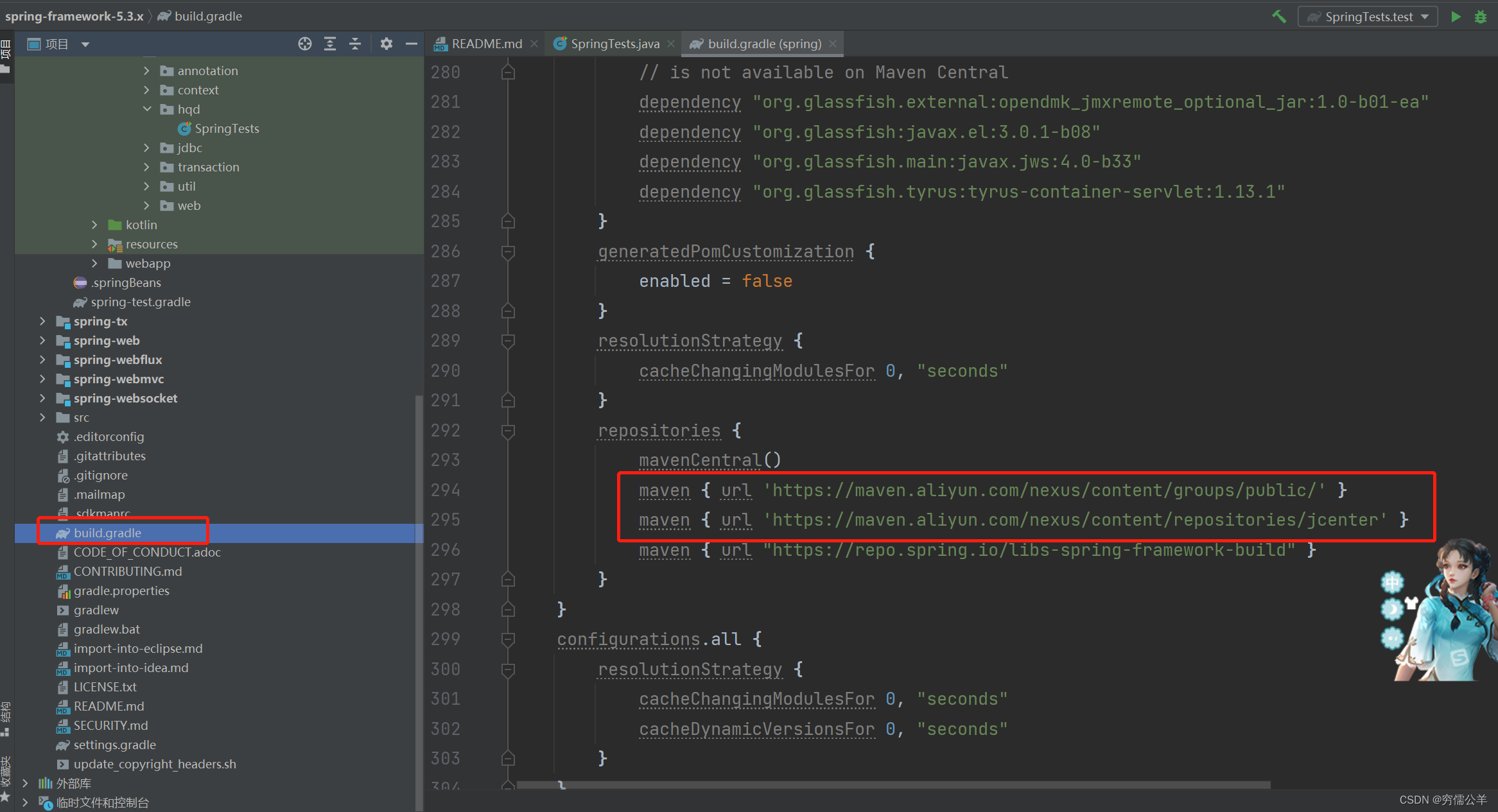
Task: Start debugging with the green bug icon
Action: point(1481,17)
